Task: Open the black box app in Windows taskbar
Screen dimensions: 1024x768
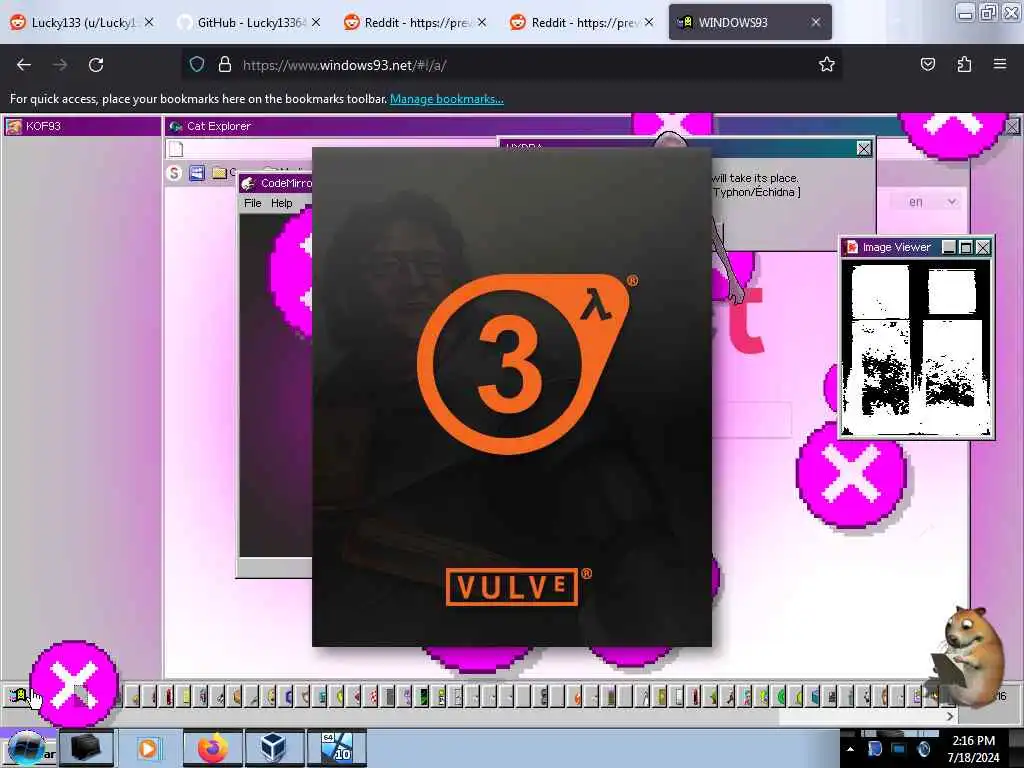Action: tap(86, 748)
